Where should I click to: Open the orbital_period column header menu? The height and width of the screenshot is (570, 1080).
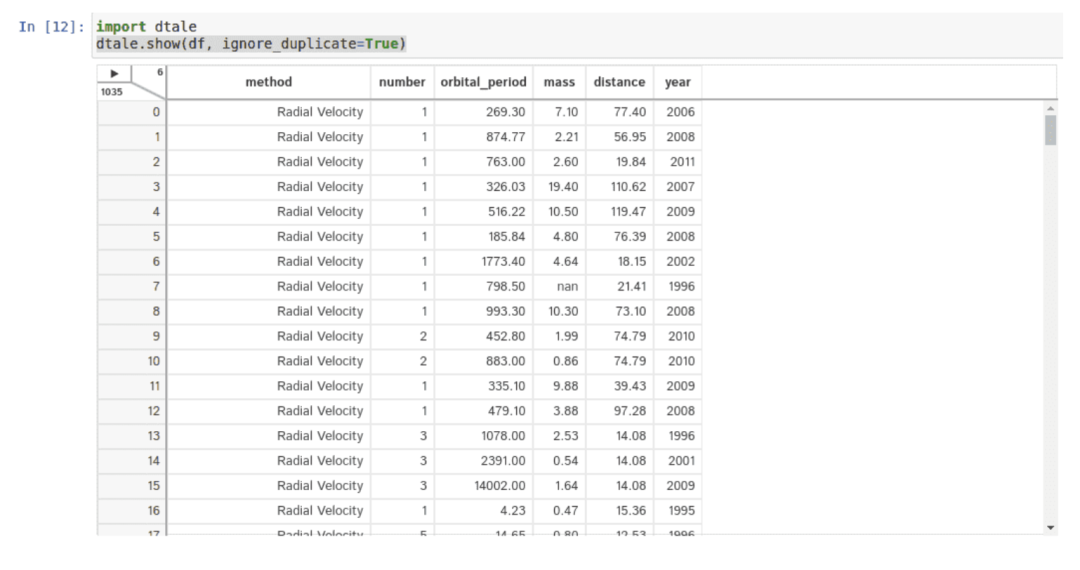click(484, 82)
